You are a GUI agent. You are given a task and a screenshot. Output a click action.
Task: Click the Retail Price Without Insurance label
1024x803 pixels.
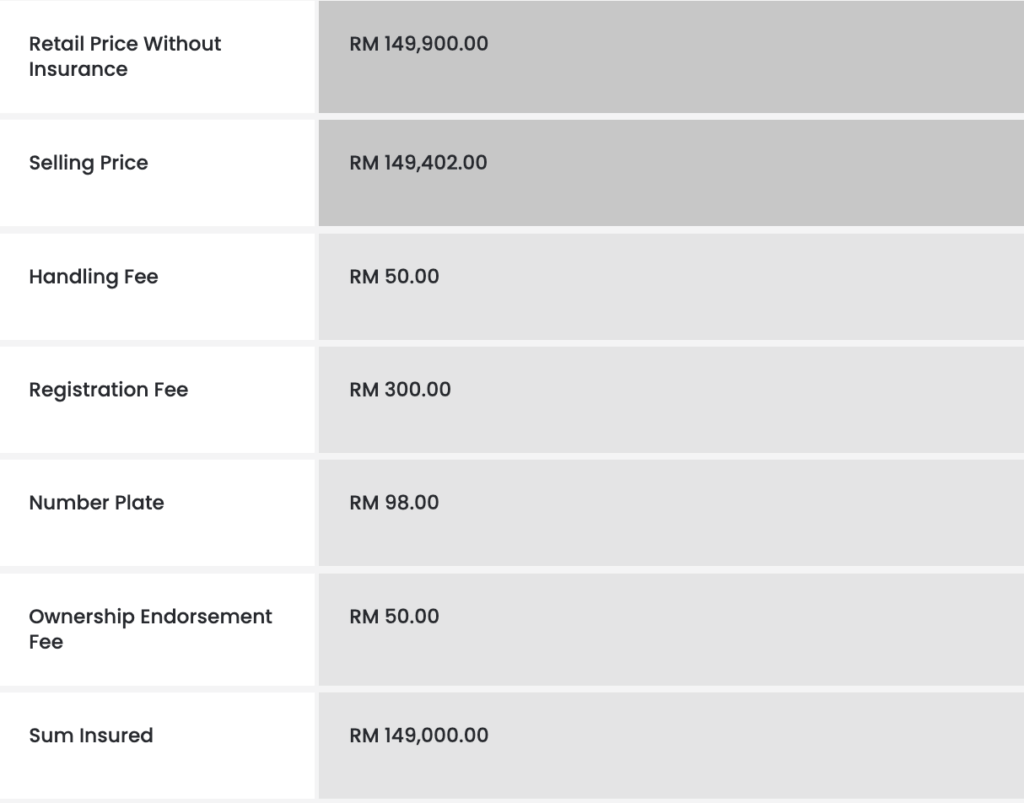point(125,56)
